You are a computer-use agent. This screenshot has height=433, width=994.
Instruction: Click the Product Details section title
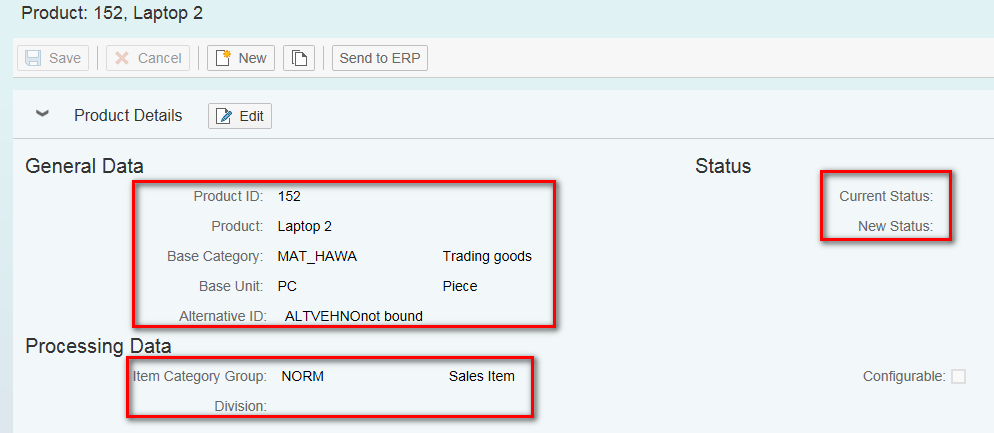click(x=128, y=116)
